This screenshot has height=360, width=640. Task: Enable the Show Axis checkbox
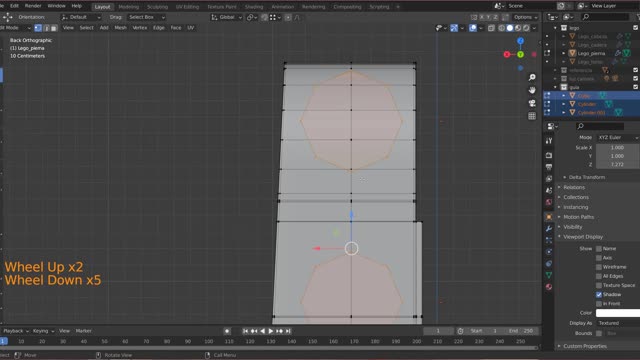point(599,258)
